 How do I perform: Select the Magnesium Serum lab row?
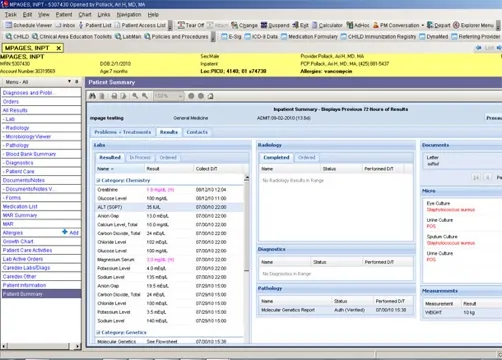click(169, 260)
